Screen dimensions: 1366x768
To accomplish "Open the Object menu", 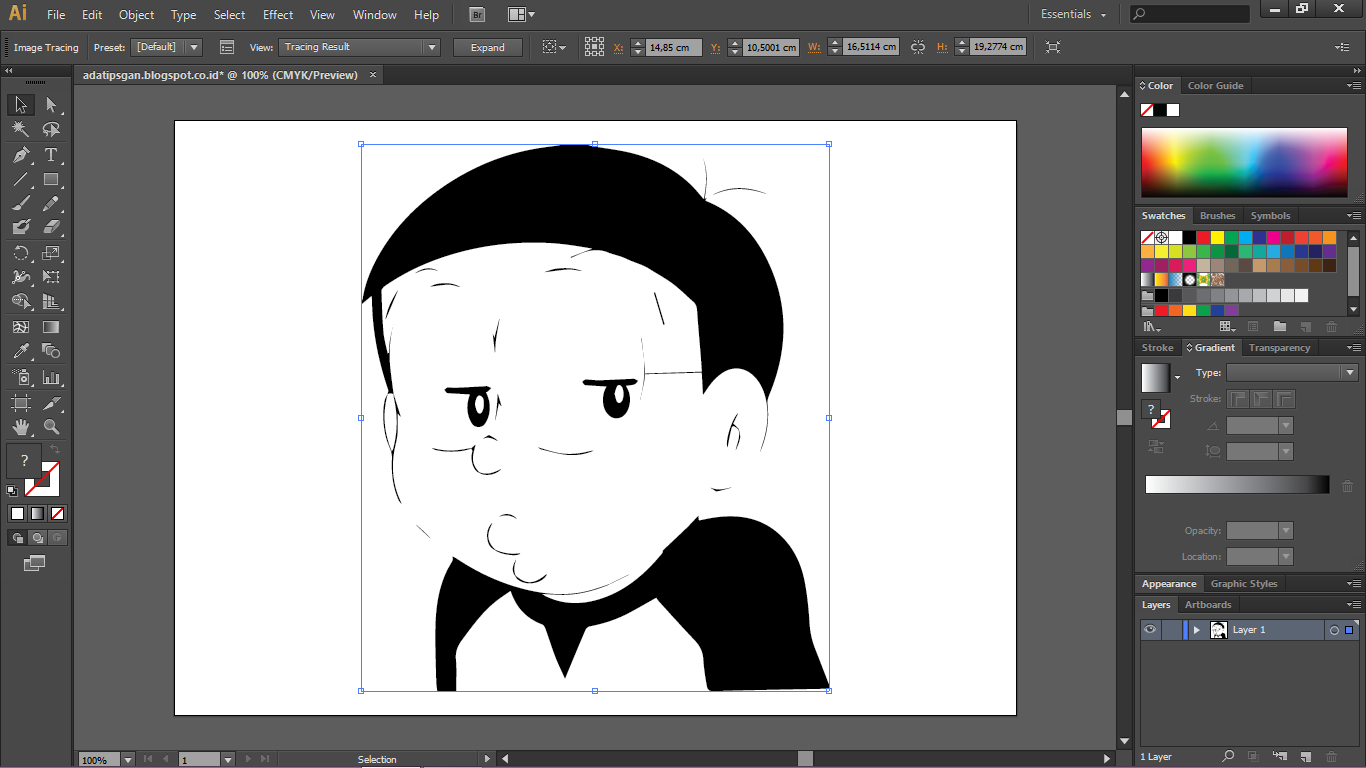I will pos(136,14).
